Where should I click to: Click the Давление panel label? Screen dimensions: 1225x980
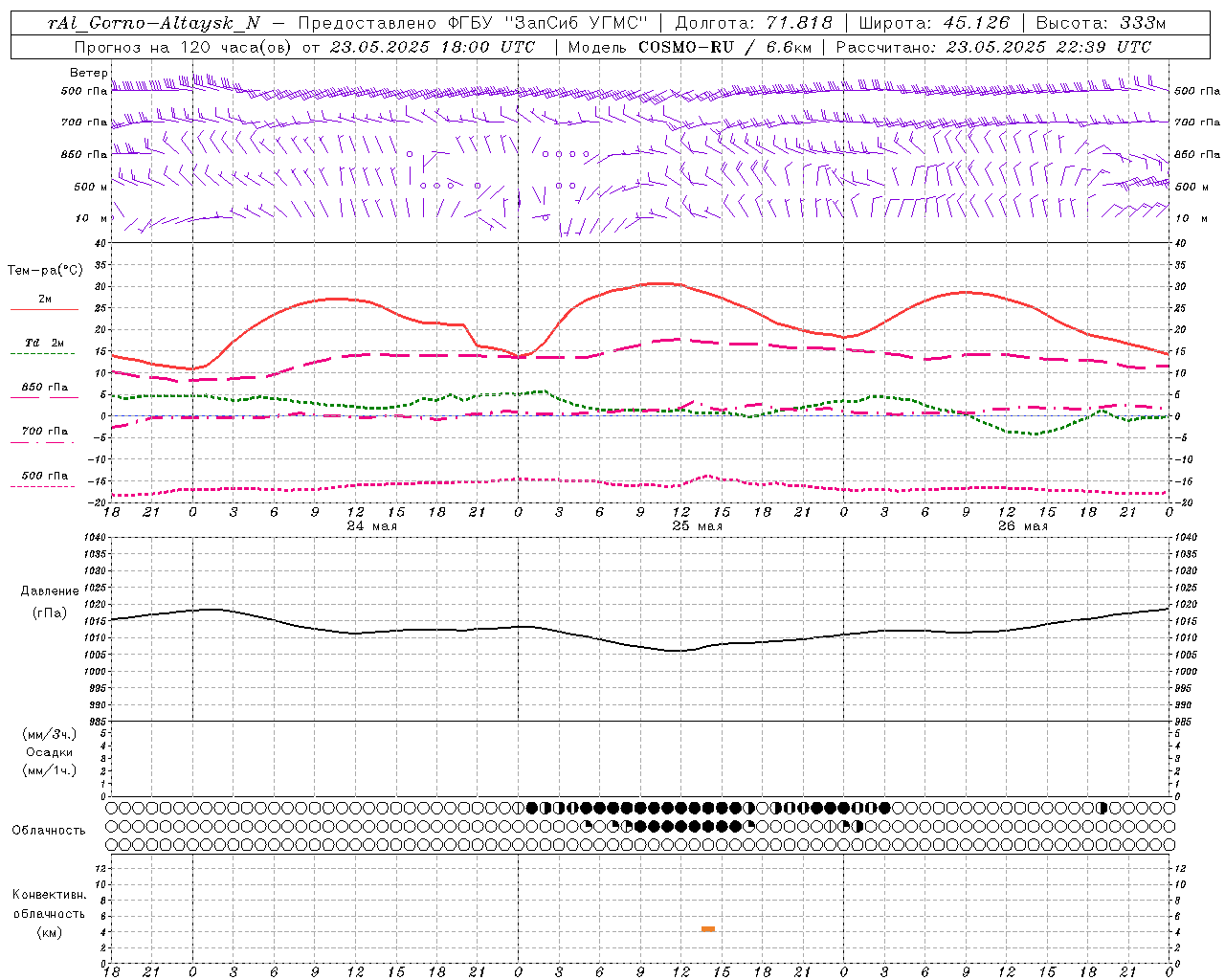pyautogui.click(x=50, y=591)
